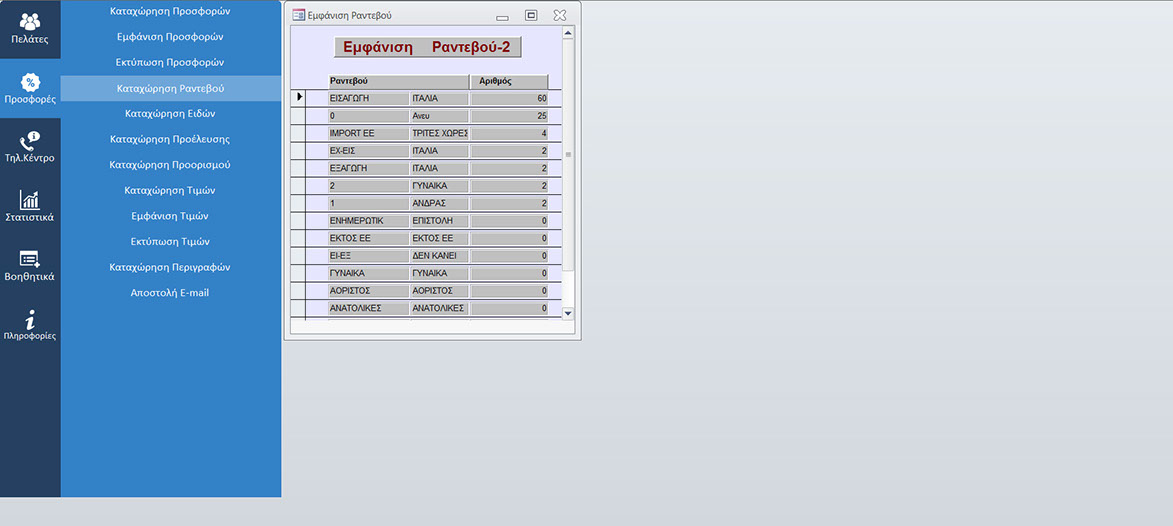Click the form icon in Εμφάνιση Ραντεβού title bar
Viewport: 1173px width, 526px height.
pyautogui.click(x=298, y=15)
